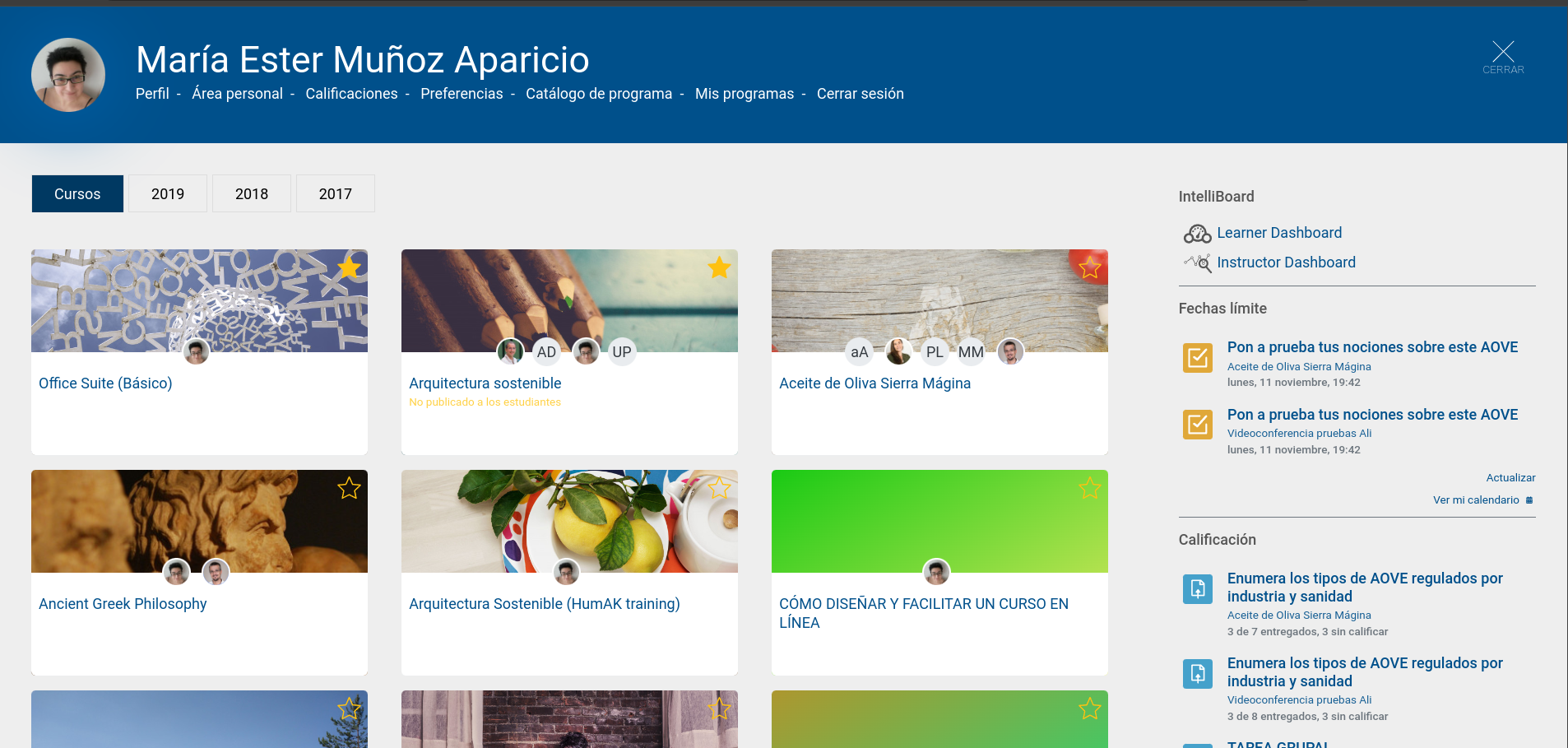Open Arquitectura sostenible course title
The height and width of the screenshot is (748, 1568).
485,383
